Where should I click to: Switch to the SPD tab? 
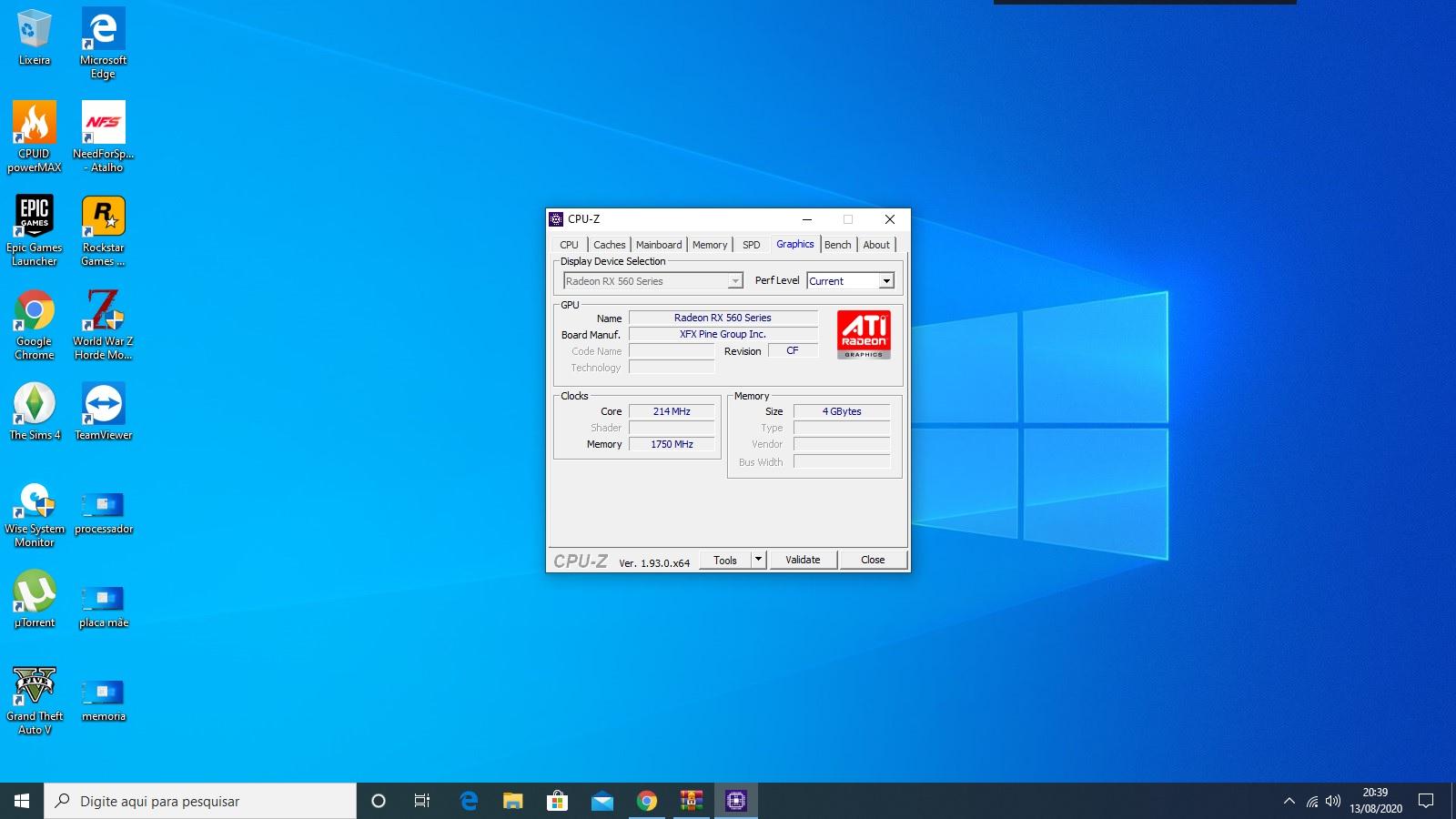pos(752,245)
